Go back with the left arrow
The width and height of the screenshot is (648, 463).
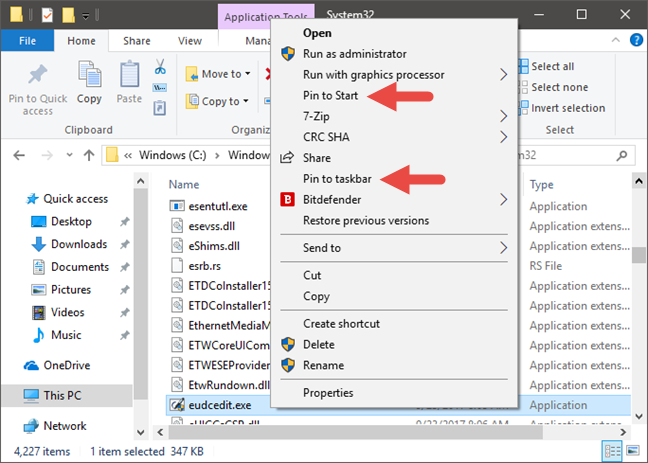[19, 155]
